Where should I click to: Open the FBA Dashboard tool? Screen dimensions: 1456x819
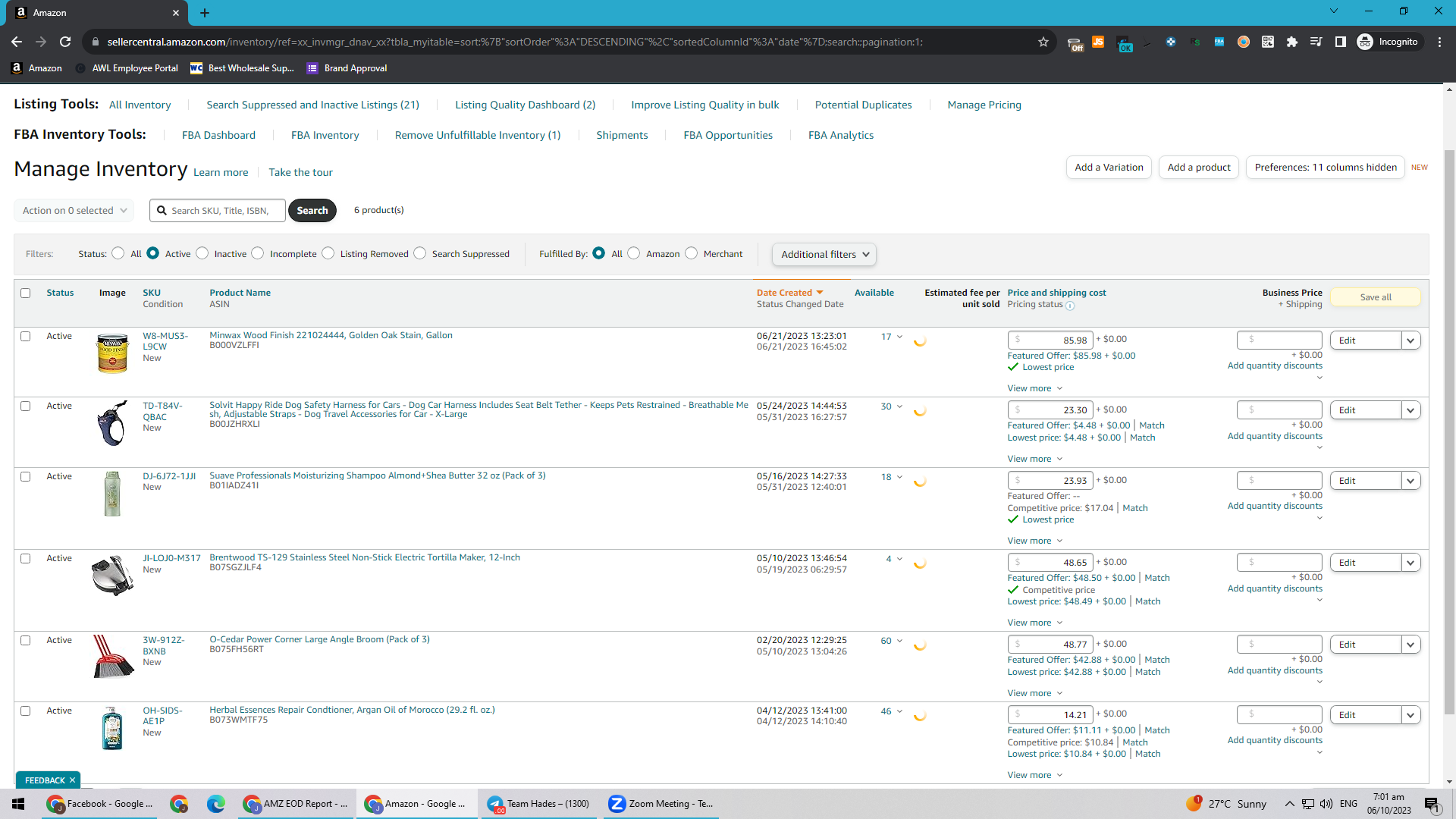[x=218, y=135]
